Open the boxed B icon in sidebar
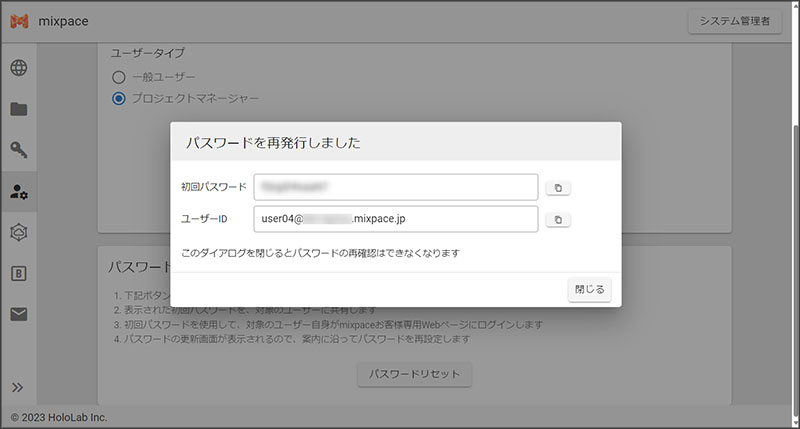This screenshot has width=800, height=429. (19, 273)
